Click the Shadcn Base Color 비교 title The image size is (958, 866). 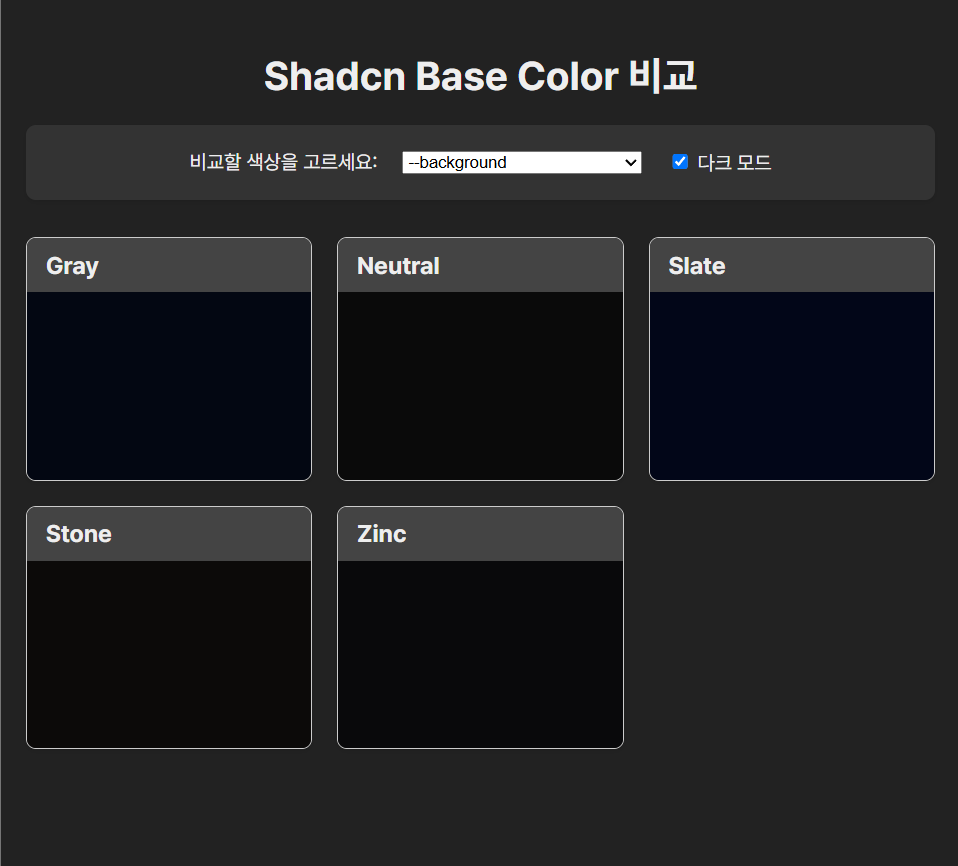pos(480,76)
